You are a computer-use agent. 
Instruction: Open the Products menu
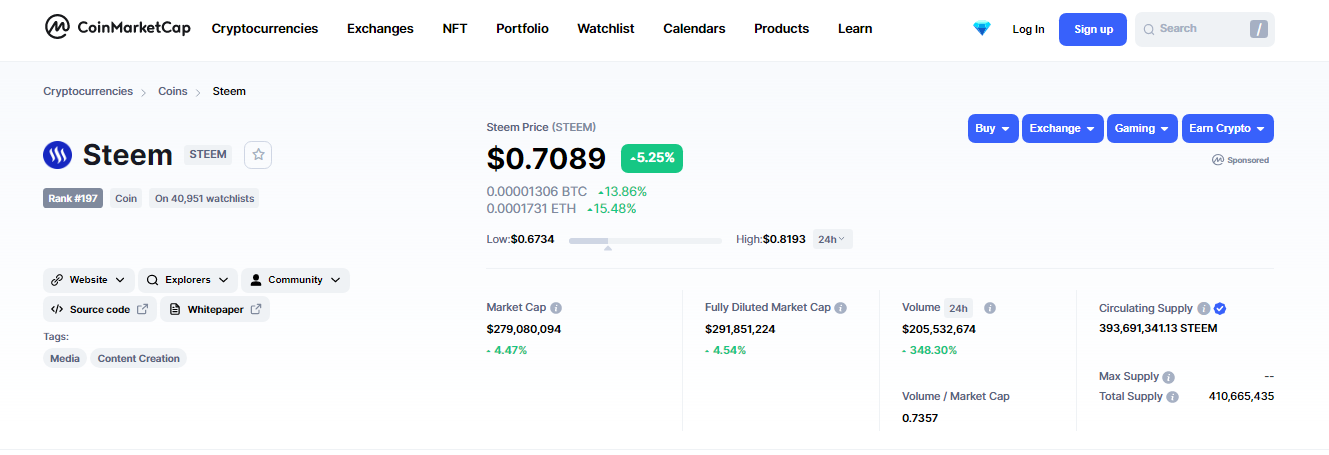coord(782,28)
